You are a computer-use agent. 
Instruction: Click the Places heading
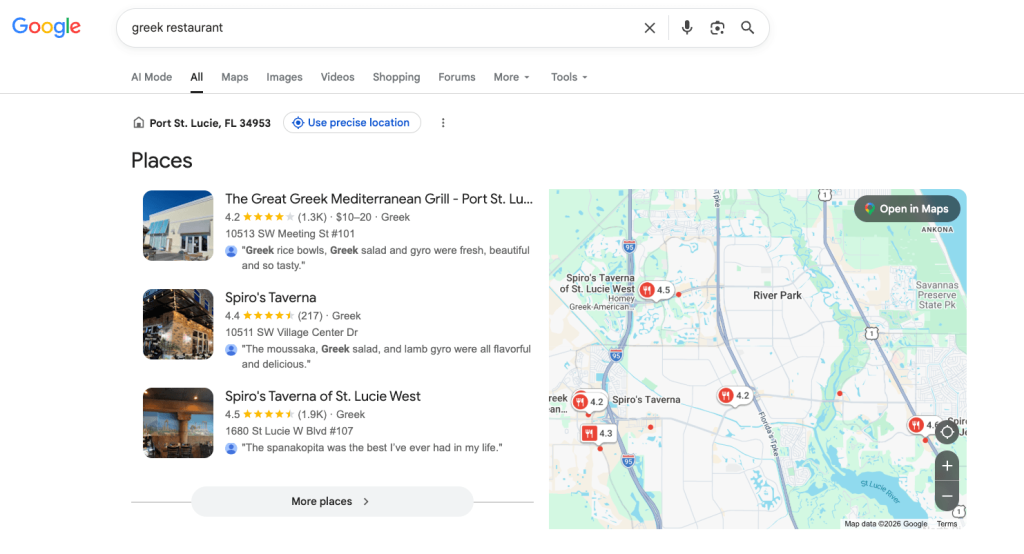click(161, 161)
